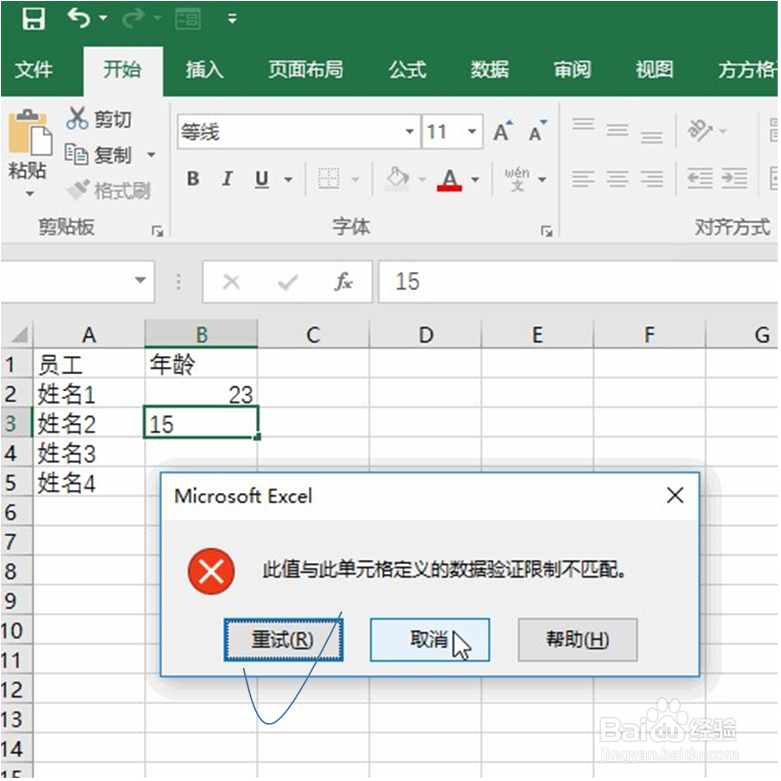Open Customize Quick Access Toolbar dropdown
781x781 pixels.
[232, 19]
